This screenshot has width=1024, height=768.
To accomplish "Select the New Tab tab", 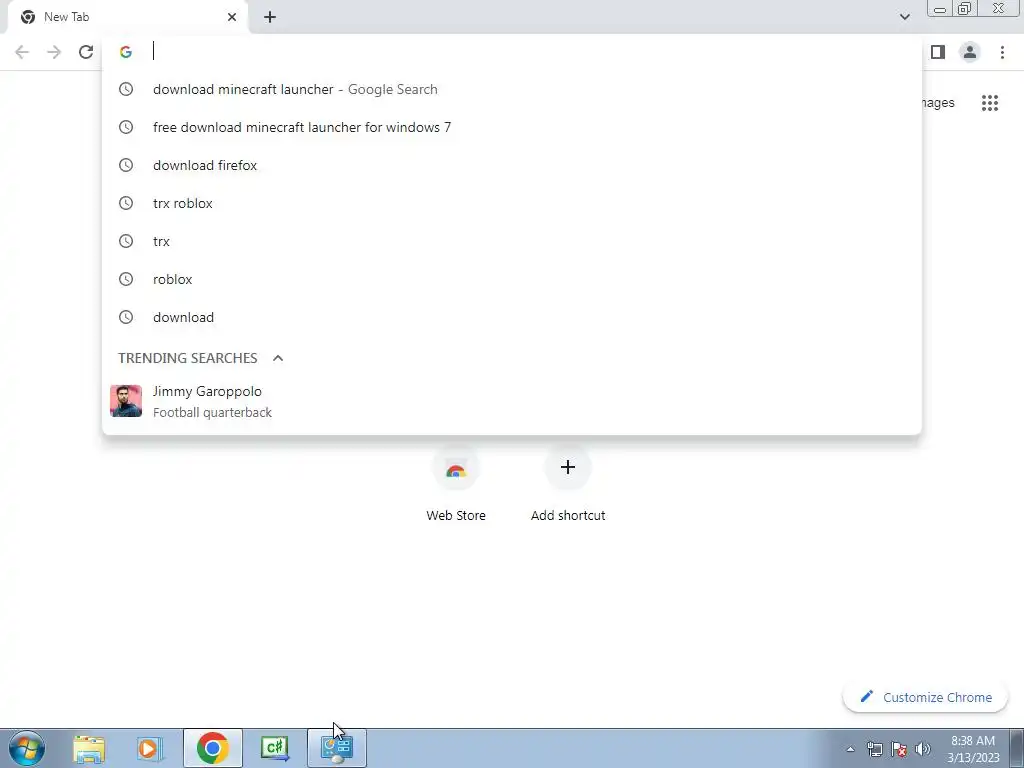I will [x=129, y=17].
